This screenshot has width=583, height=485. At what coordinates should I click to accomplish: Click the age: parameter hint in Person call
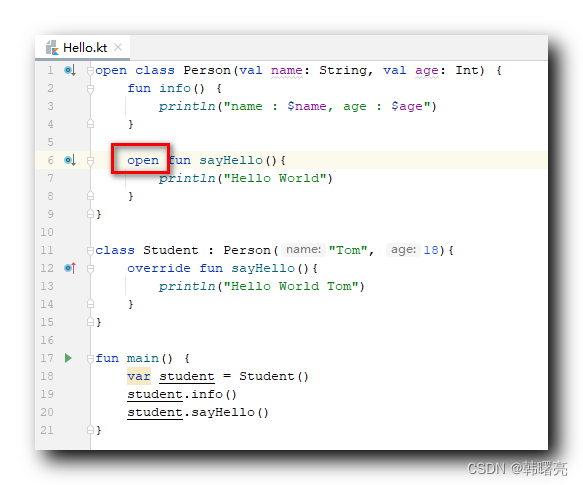[403, 250]
